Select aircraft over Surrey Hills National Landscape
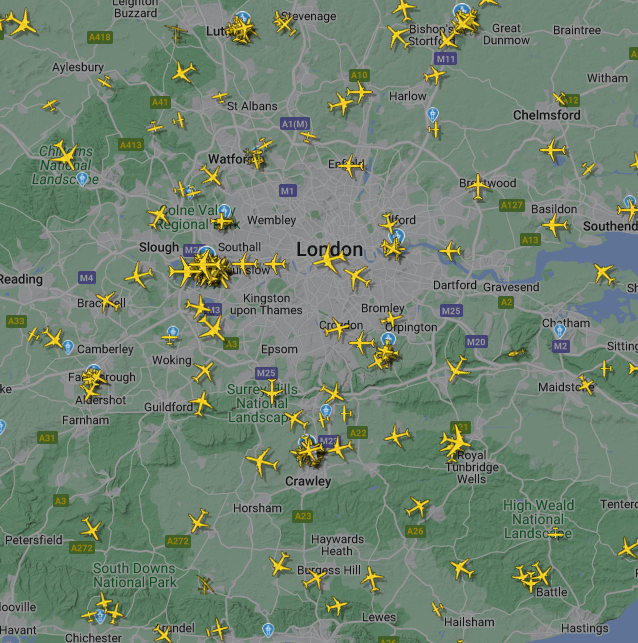 coord(272,392)
